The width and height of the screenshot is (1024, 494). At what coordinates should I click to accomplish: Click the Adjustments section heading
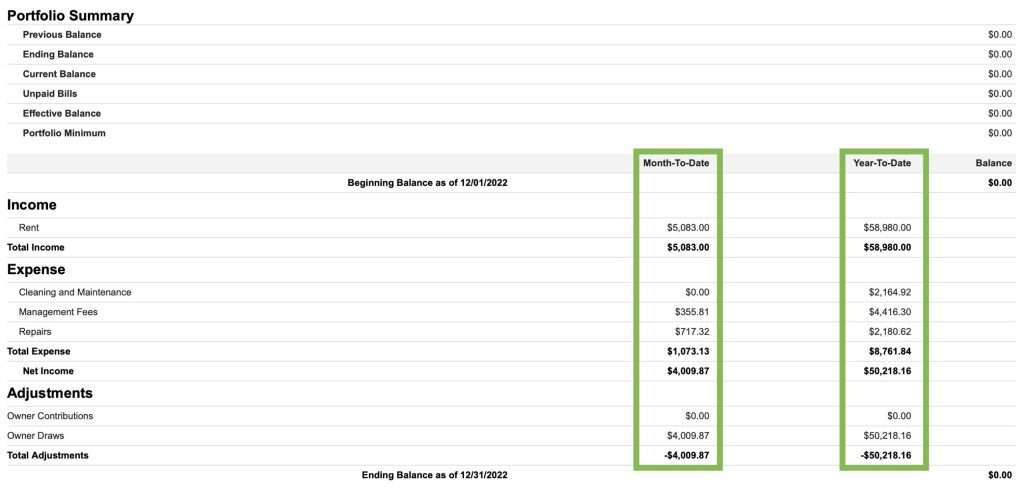(50, 393)
